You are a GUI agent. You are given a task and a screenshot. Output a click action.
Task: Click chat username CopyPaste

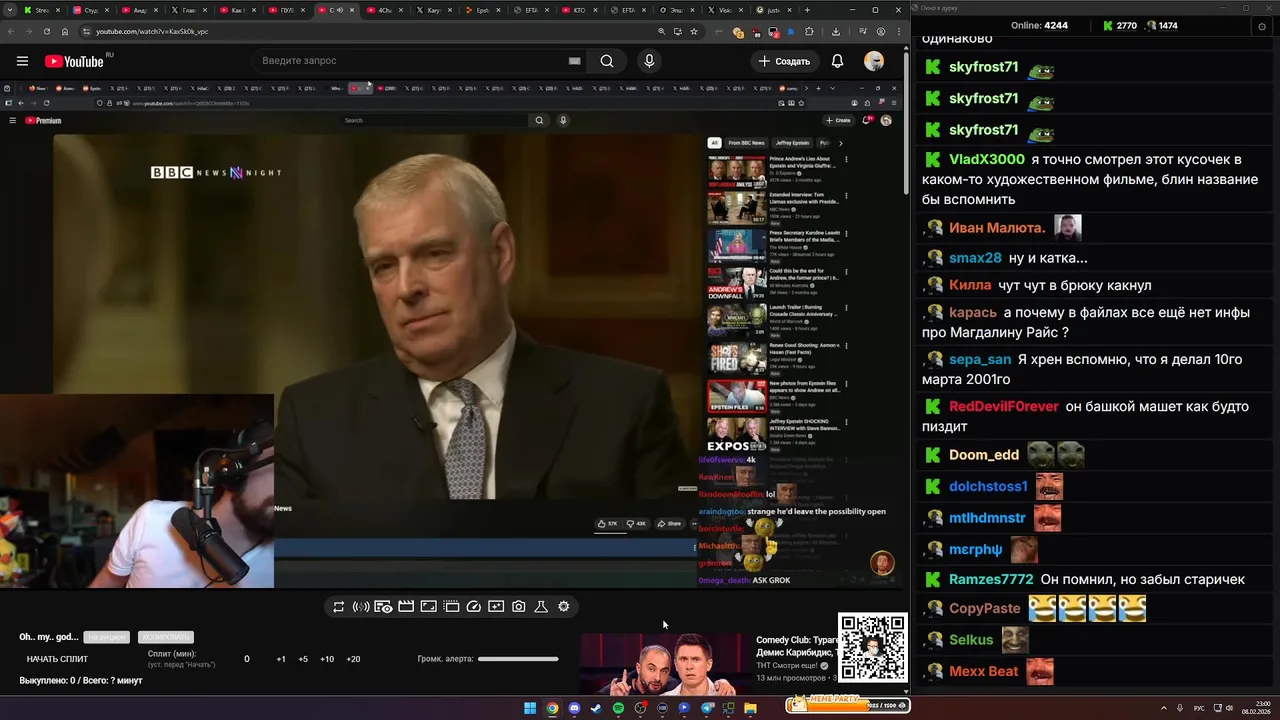point(985,608)
